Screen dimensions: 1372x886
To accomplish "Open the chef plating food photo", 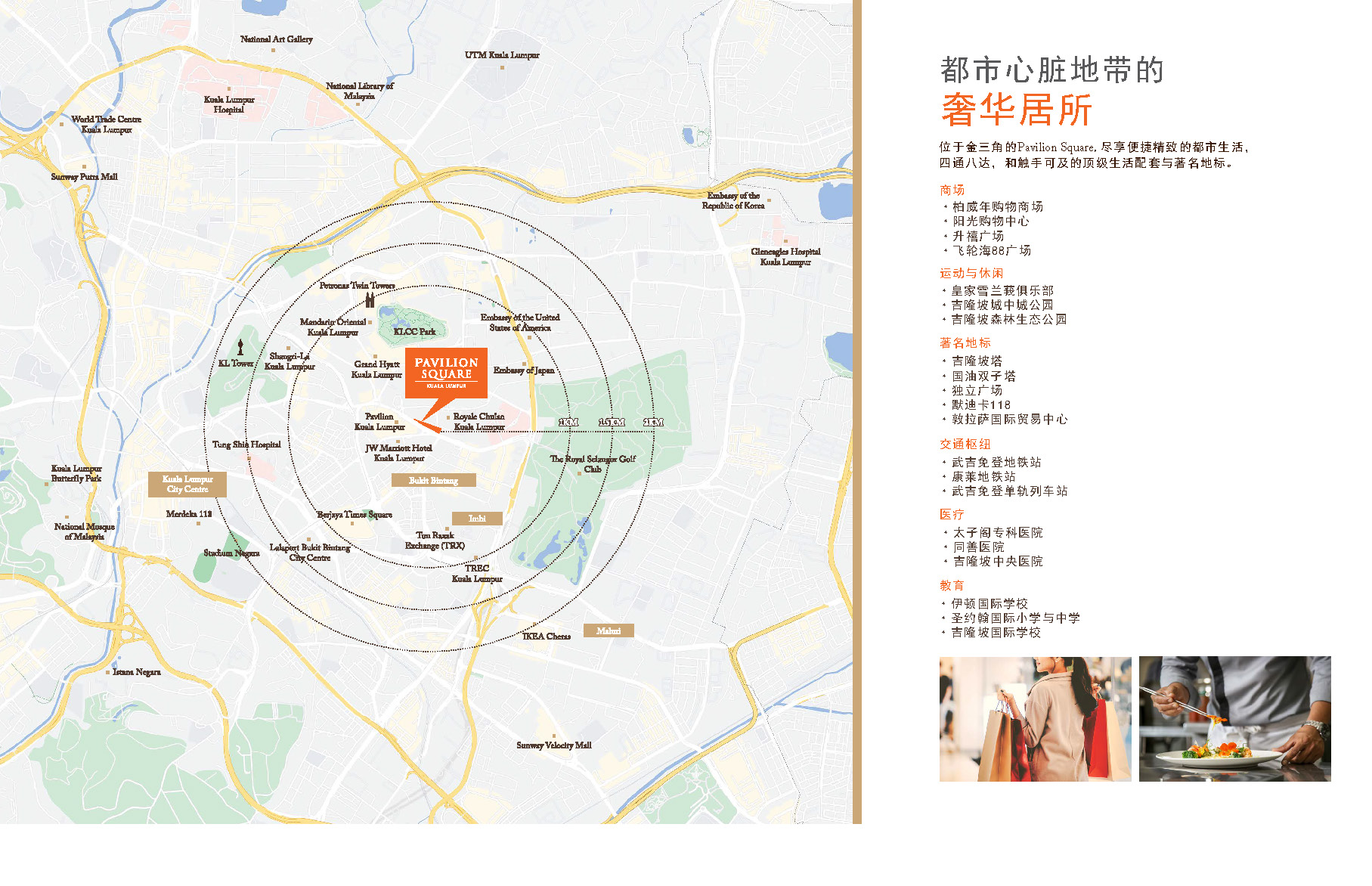I will pyautogui.click(x=1234, y=719).
